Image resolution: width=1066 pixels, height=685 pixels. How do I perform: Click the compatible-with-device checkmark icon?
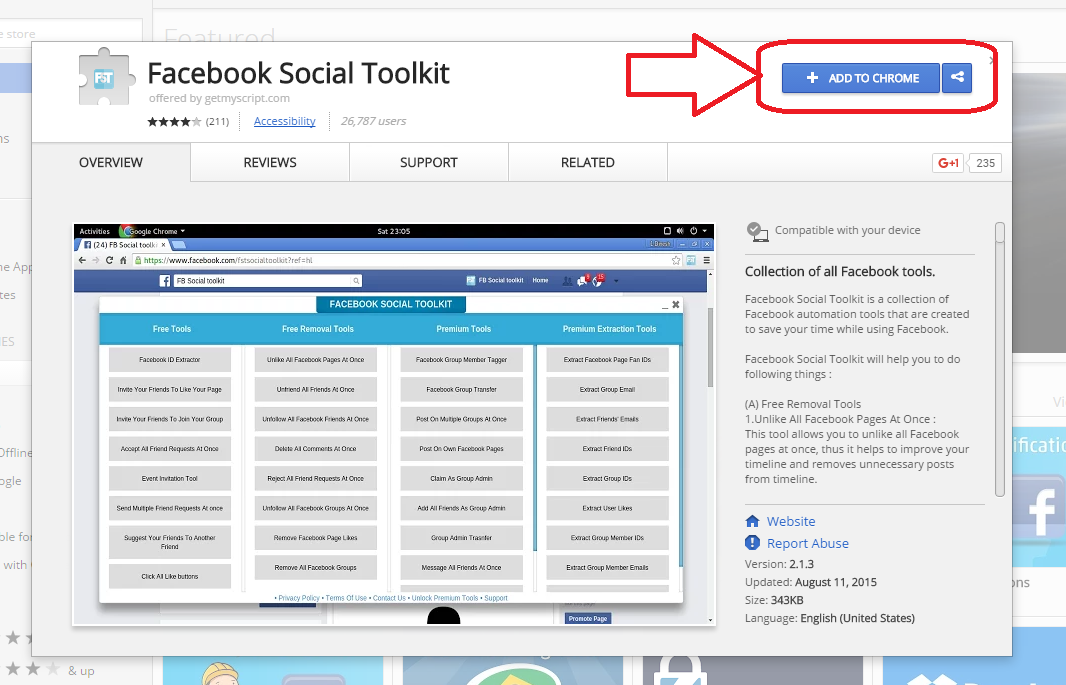tap(757, 231)
